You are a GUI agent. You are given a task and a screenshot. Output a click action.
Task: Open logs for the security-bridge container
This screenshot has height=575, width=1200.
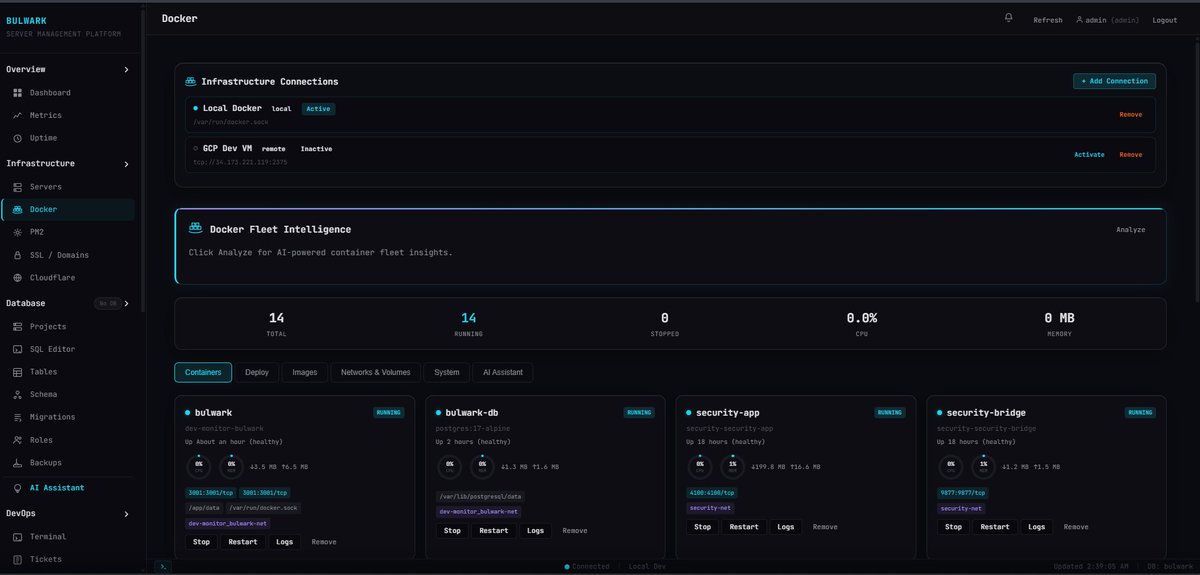click(1037, 527)
